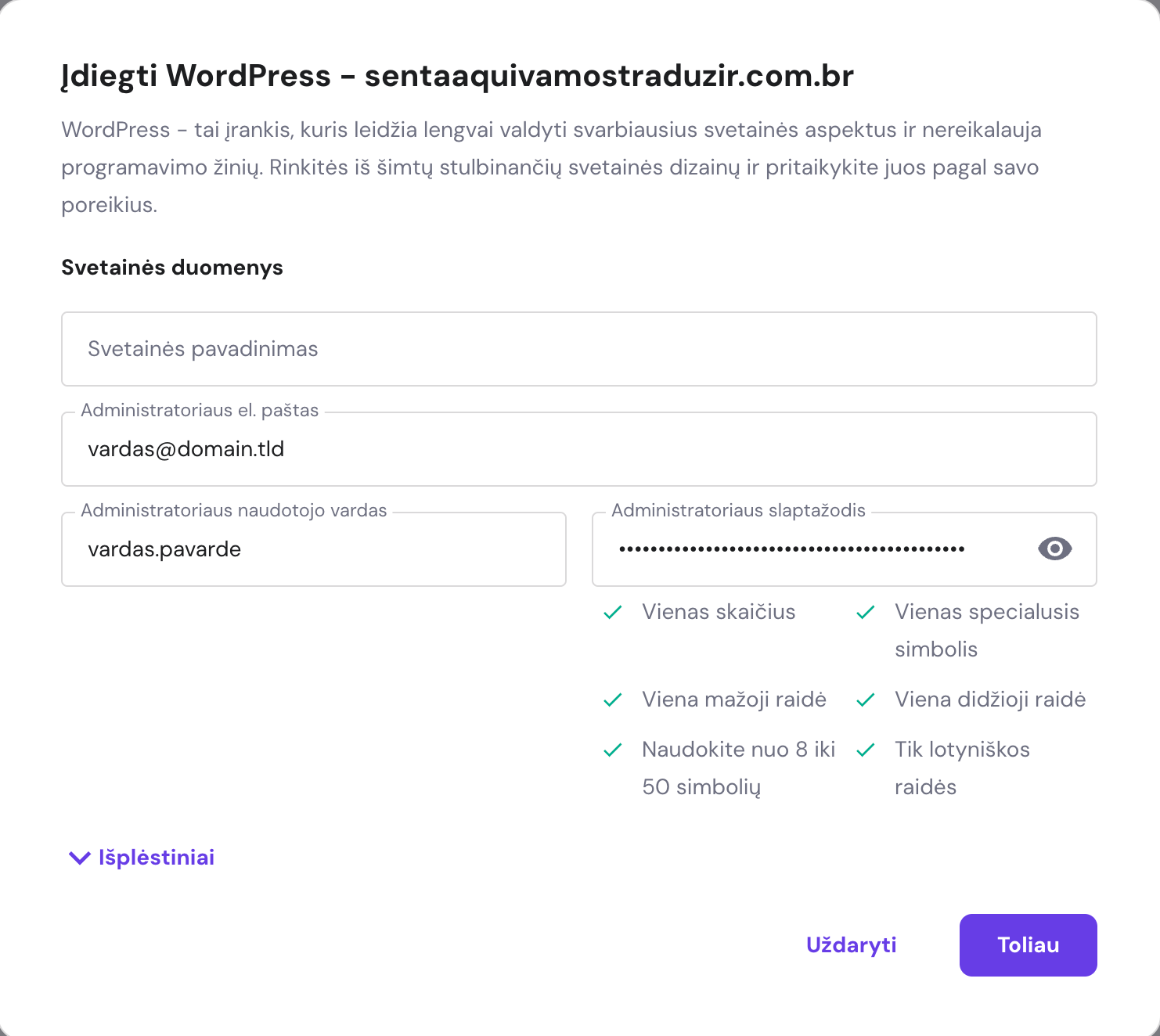Click the WordPress description paragraph
The image size is (1160, 1036).
pyautogui.click(x=551, y=167)
